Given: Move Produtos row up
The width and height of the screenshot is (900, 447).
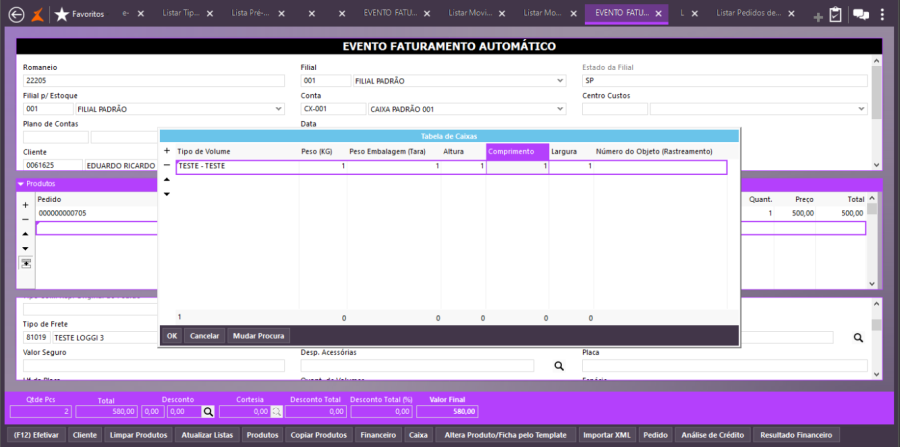Looking at the screenshot, I should 25,234.
